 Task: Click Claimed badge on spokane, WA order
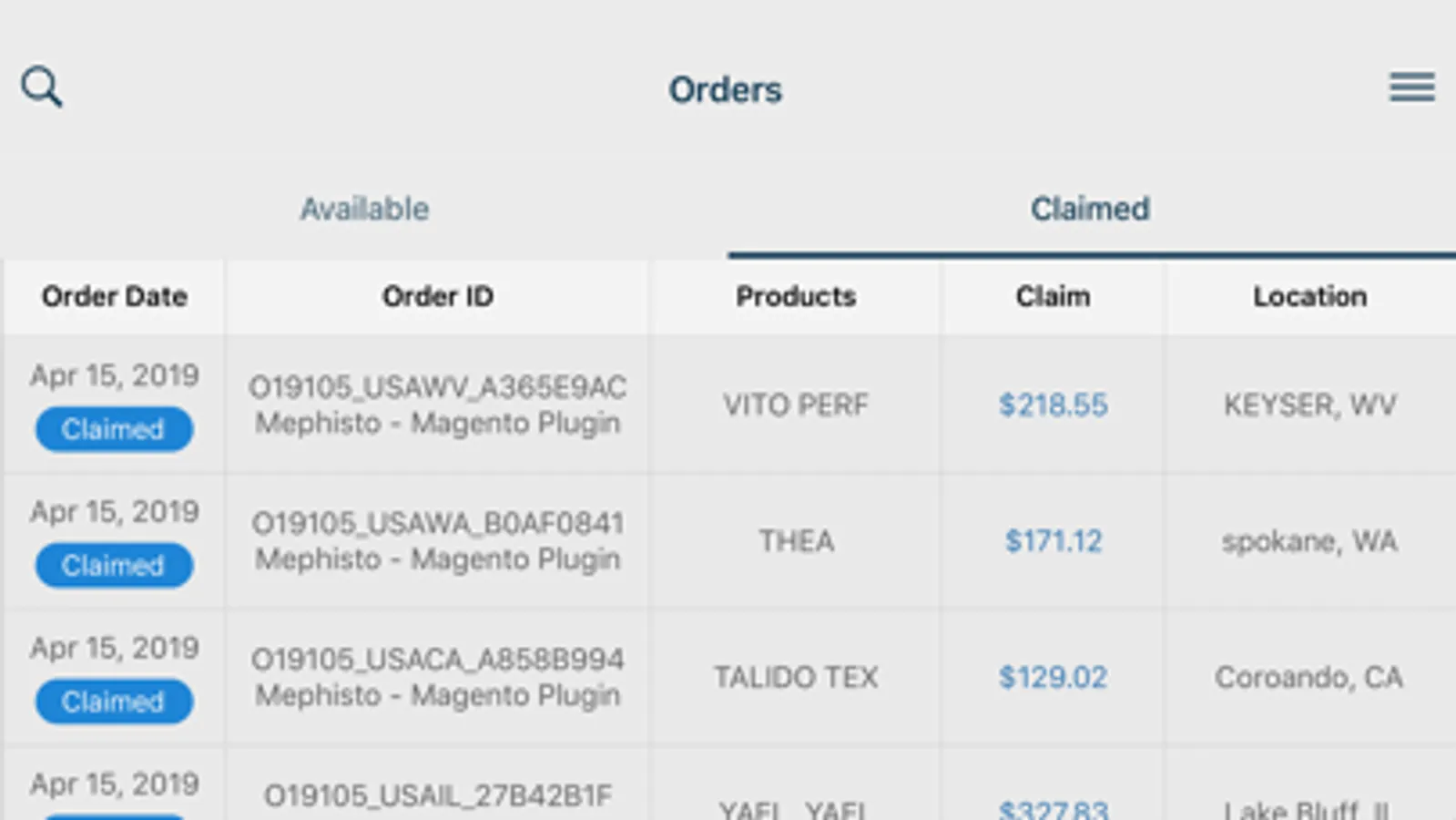pos(114,566)
